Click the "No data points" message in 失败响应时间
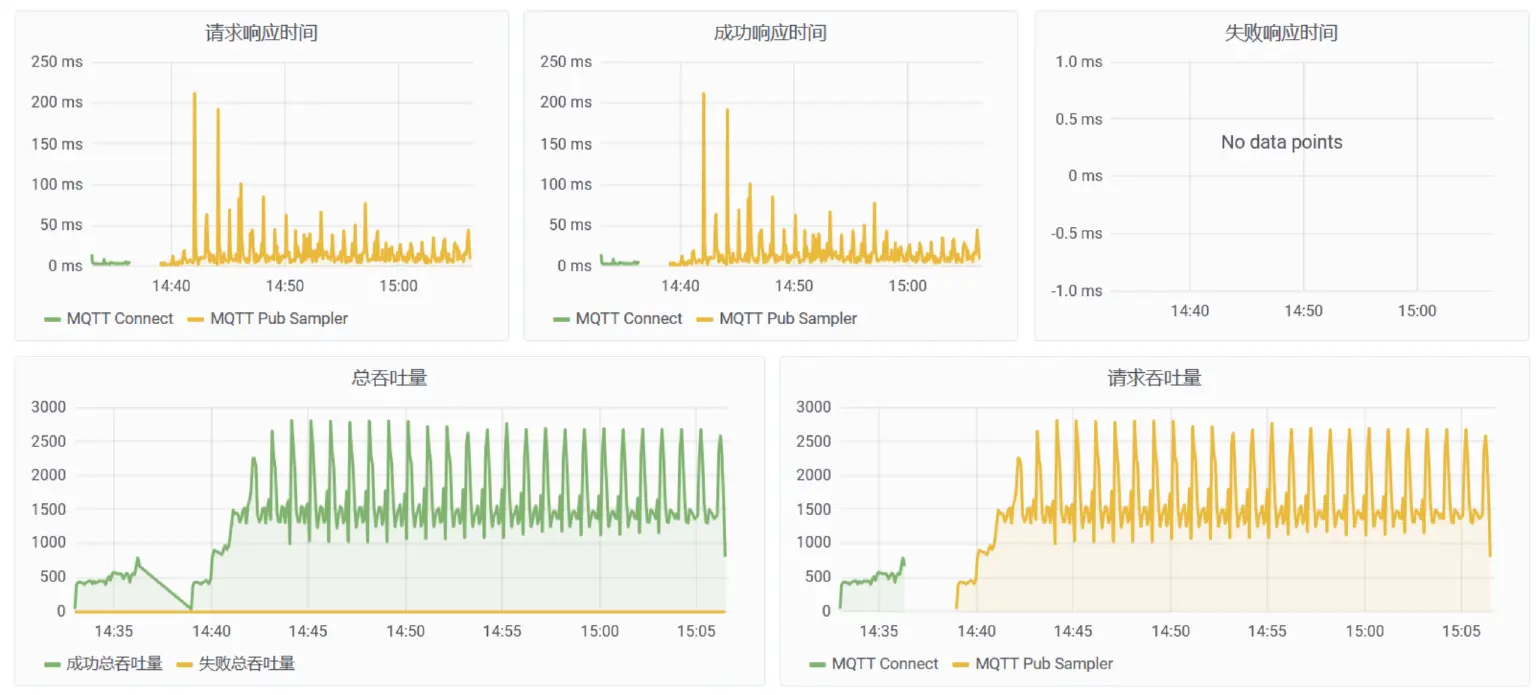 [1281, 142]
